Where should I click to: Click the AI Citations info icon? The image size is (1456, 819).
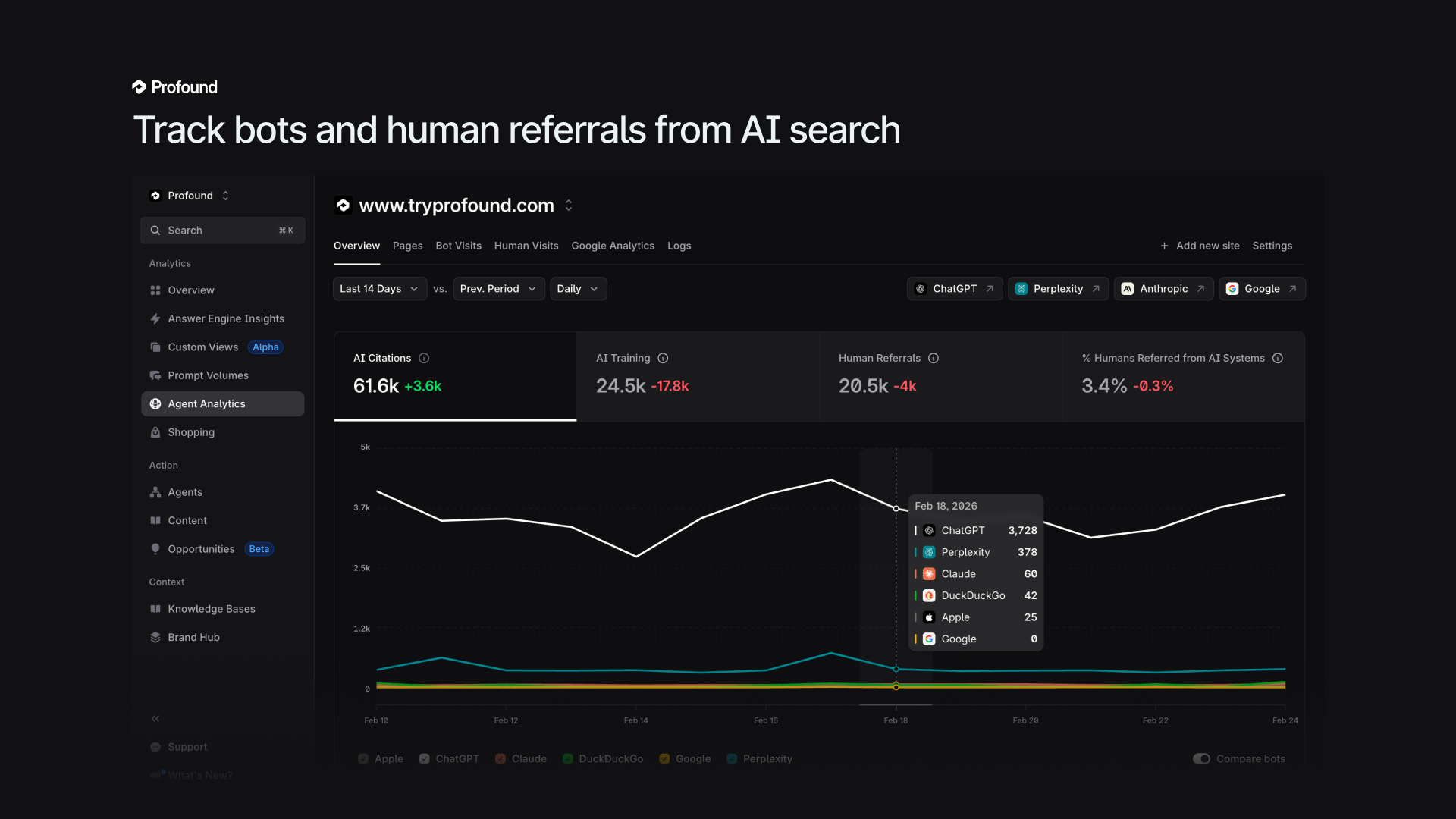coord(424,358)
